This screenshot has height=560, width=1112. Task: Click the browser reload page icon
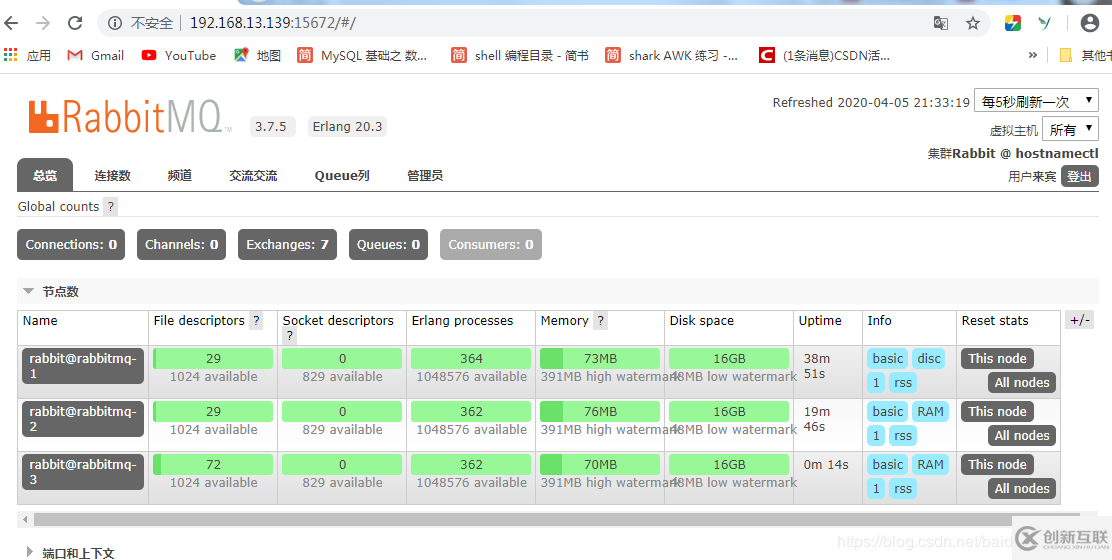point(75,23)
